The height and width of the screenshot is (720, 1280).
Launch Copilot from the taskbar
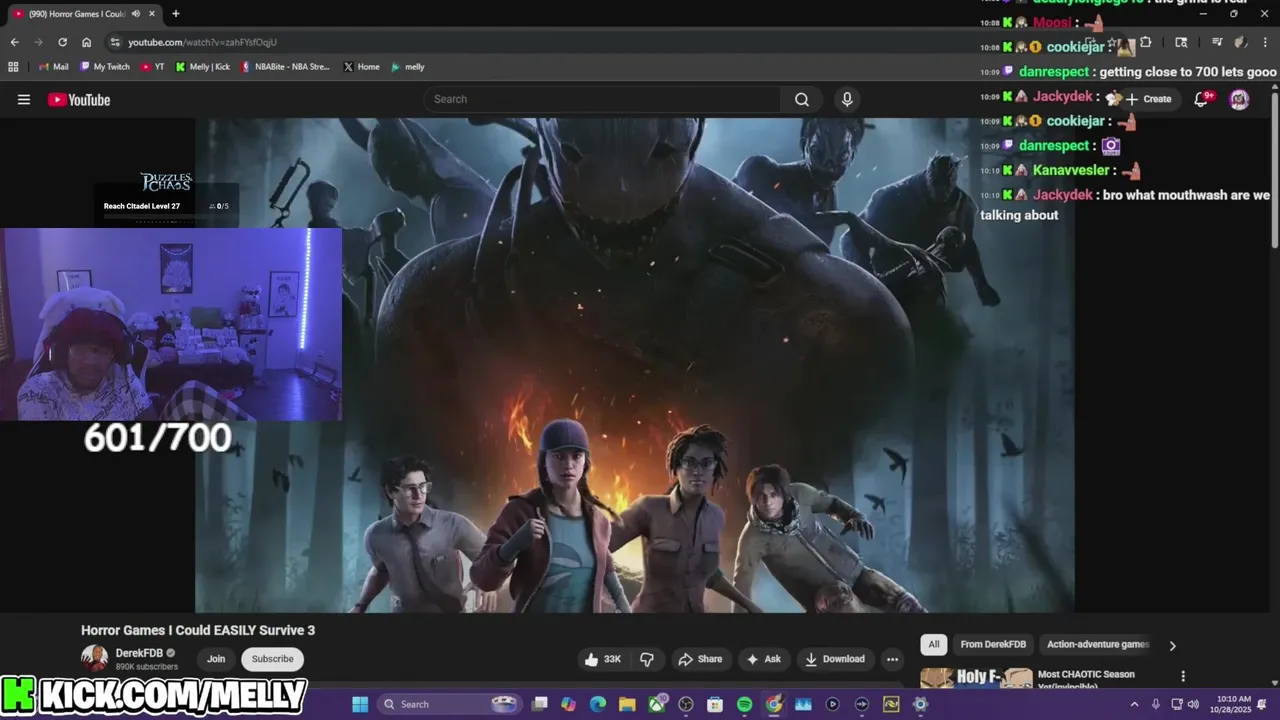point(569,704)
